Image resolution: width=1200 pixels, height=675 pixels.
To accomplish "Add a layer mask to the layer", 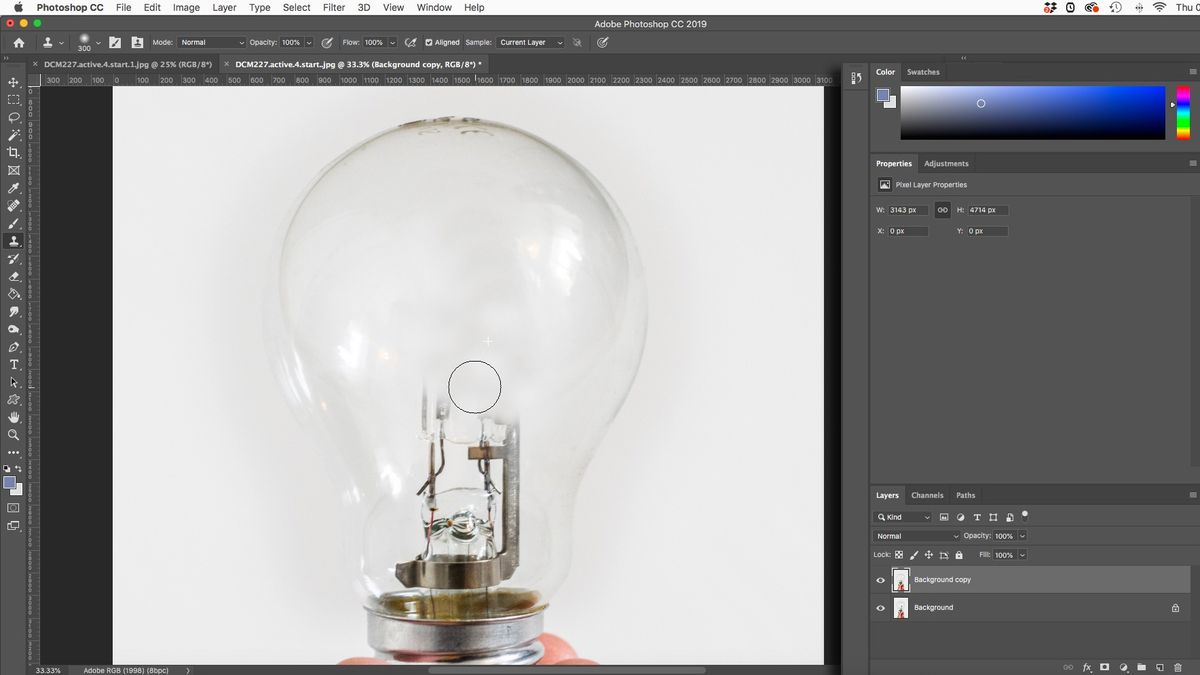I will [1104, 667].
